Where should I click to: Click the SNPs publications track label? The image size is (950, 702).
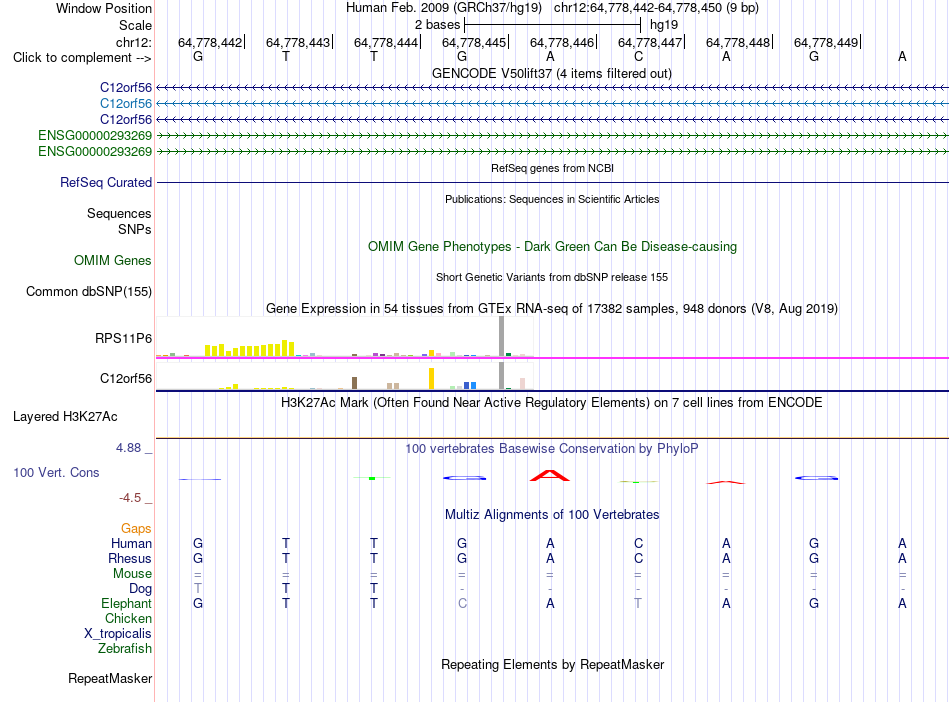pyautogui.click(x=135, y=230)
